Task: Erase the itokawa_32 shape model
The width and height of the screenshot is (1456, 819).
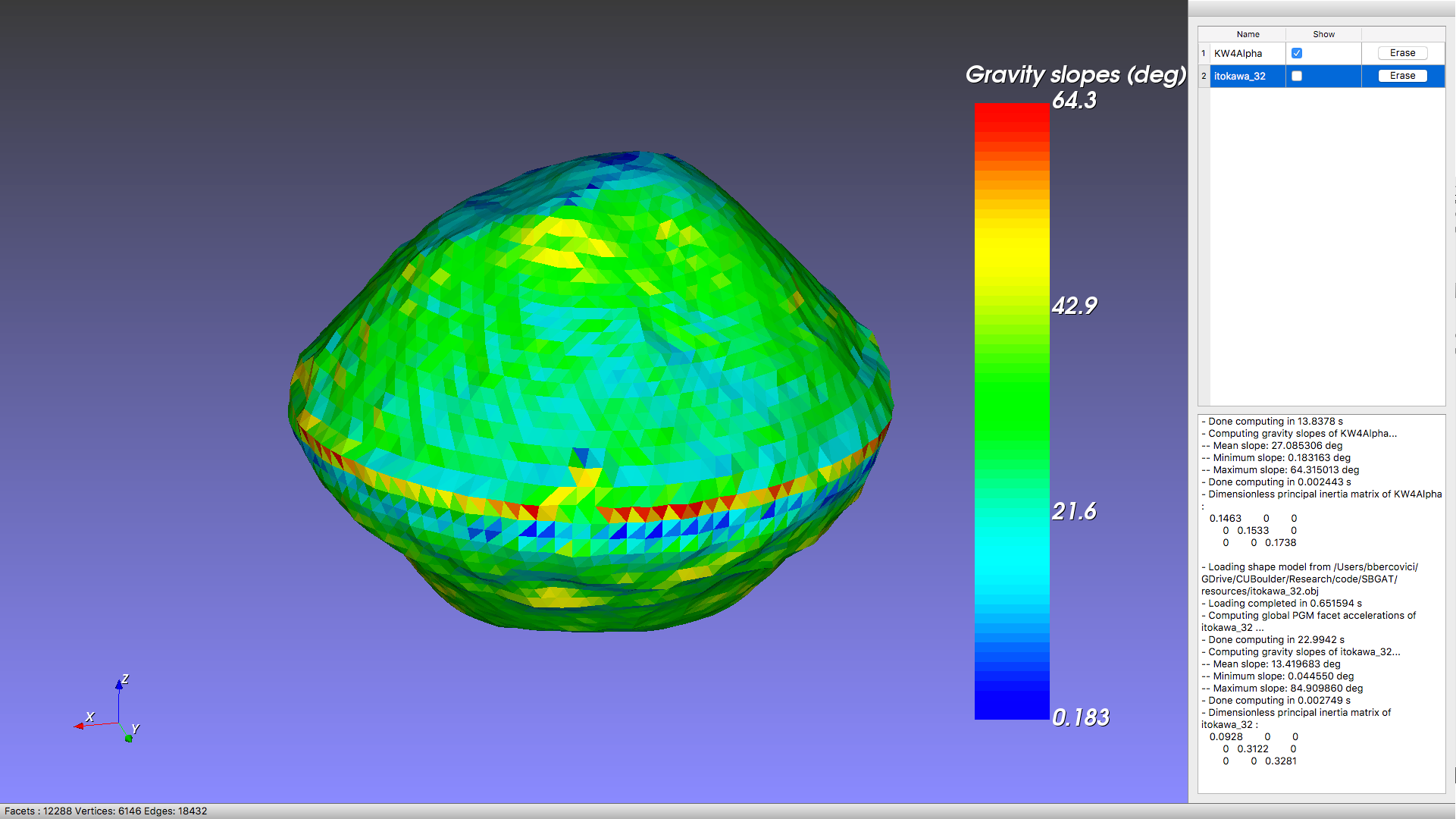Action: point(1401,76)
